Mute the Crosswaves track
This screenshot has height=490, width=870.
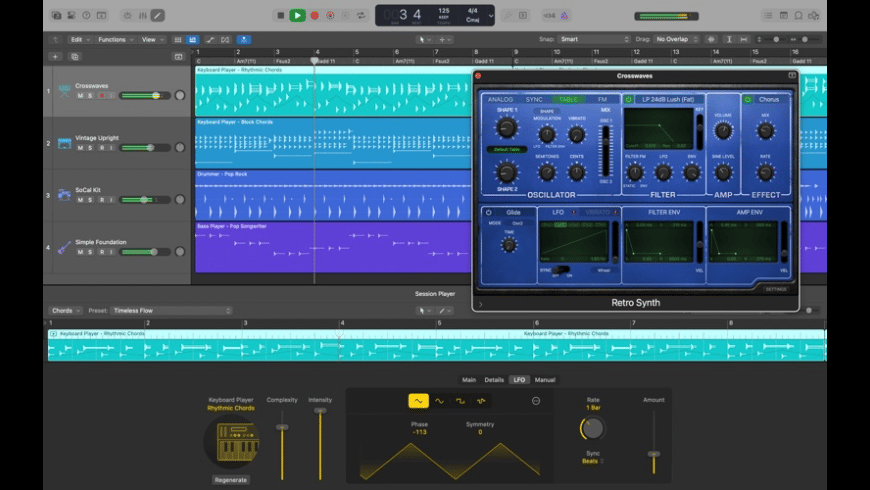click(x=80, y=95)
